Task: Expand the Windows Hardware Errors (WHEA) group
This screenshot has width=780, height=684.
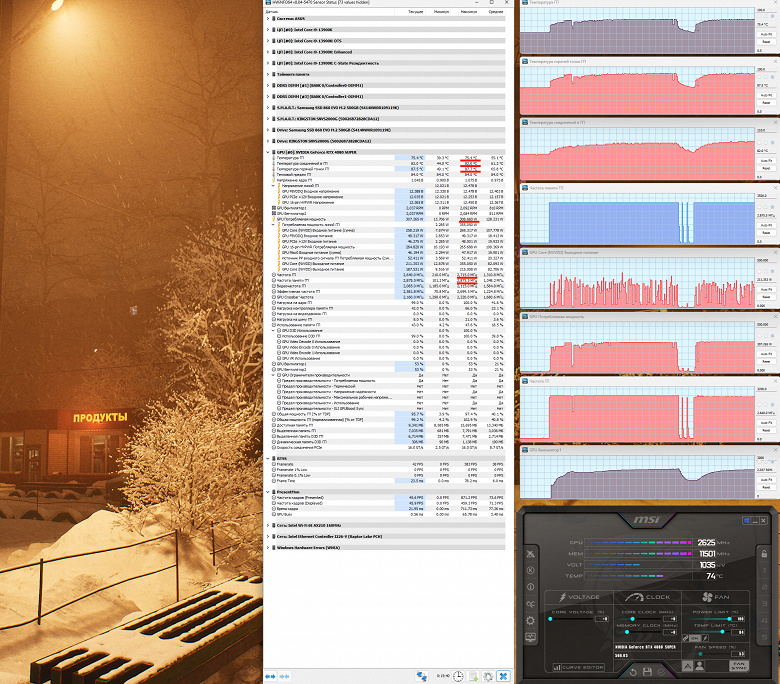Action: [268, 547]
